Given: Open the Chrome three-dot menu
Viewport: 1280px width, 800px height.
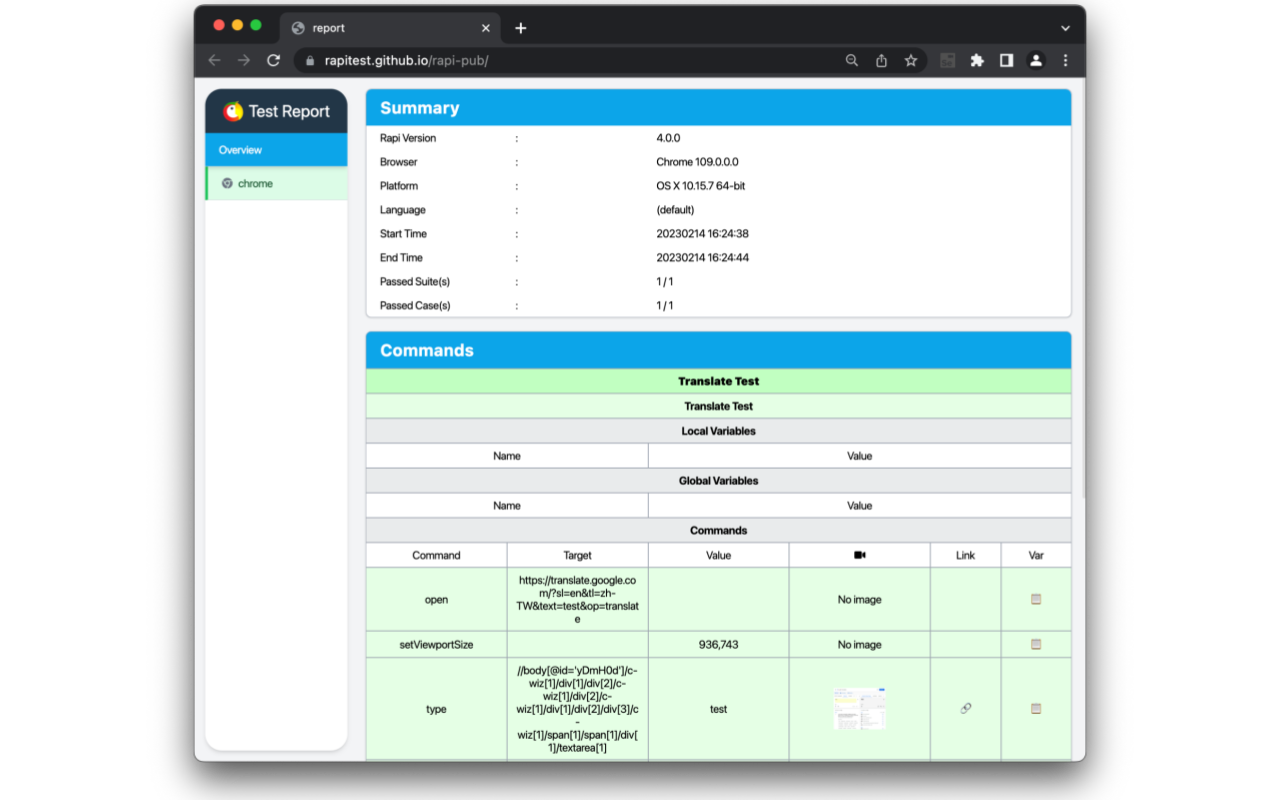Looking at the screenshot, I should point(1066,60).
